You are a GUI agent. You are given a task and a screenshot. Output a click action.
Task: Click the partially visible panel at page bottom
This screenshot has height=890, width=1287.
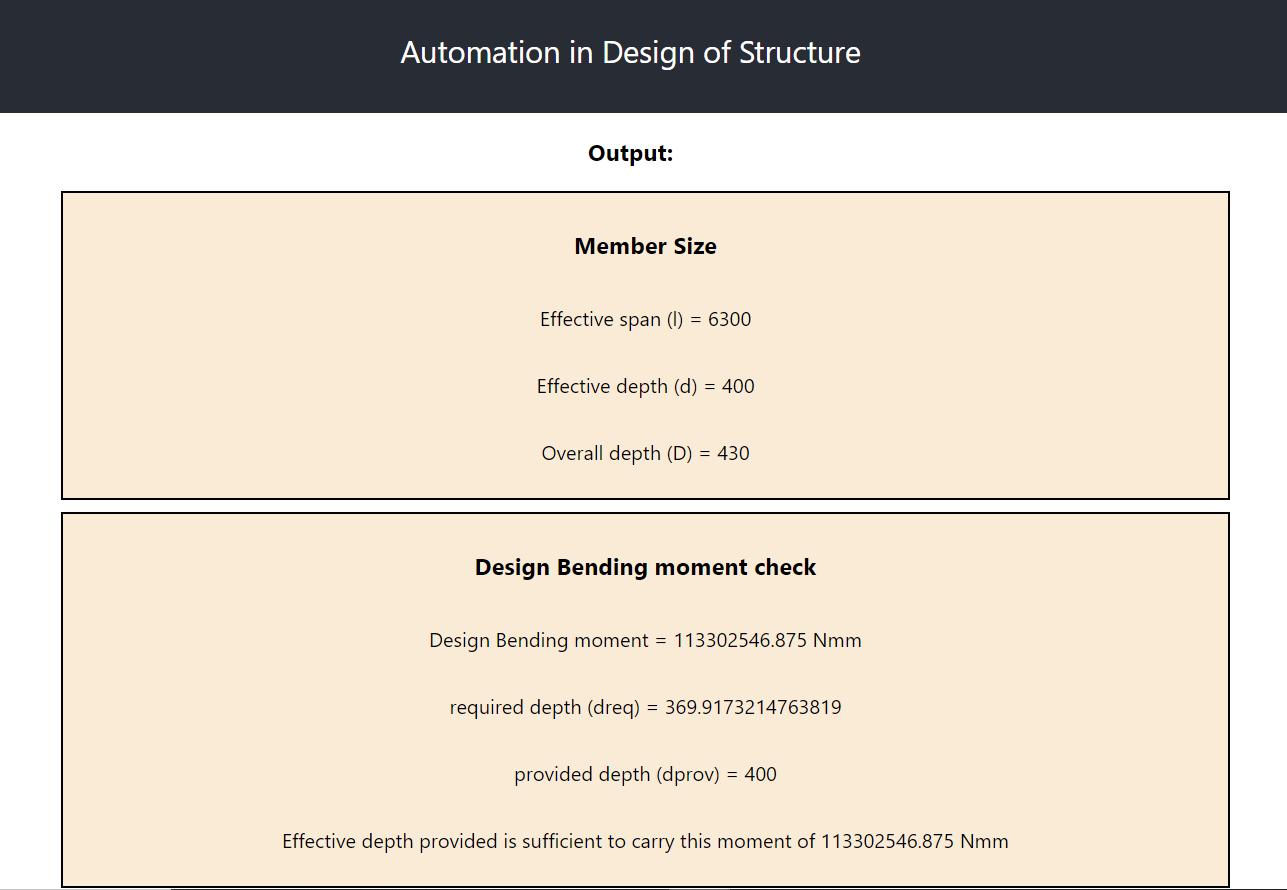(x=645, y=886)
